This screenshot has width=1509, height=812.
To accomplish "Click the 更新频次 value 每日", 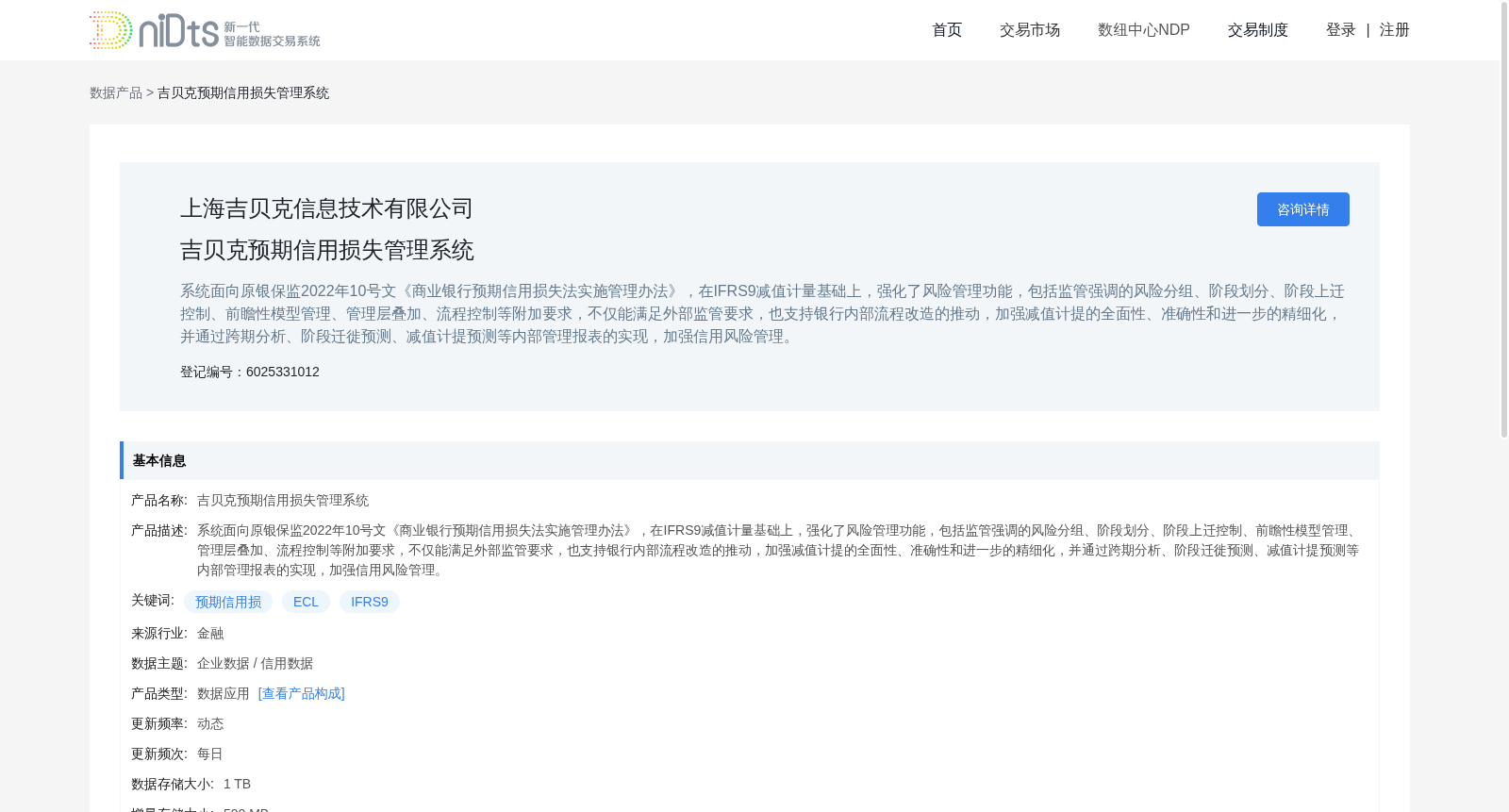I will pyautogui.click(x=210, y=754).
